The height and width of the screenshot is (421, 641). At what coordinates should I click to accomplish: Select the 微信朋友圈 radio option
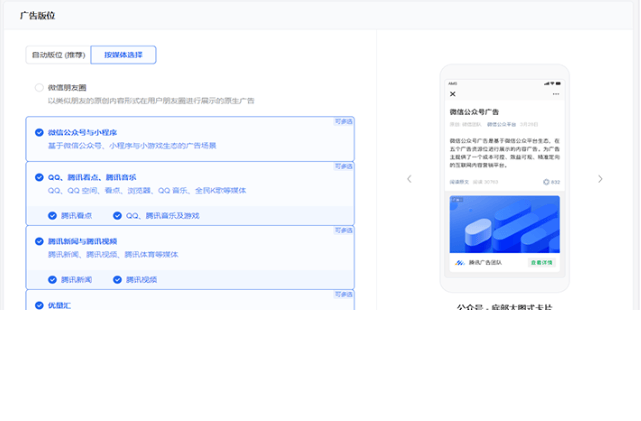point(39,87)
